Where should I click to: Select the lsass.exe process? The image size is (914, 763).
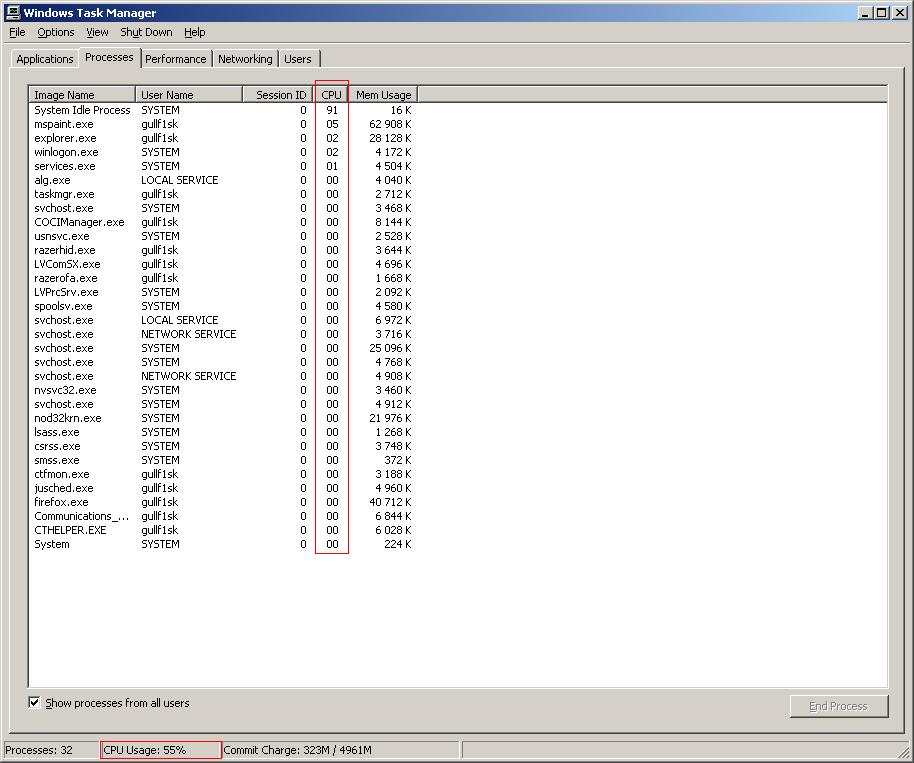click(x=223, y=432)
